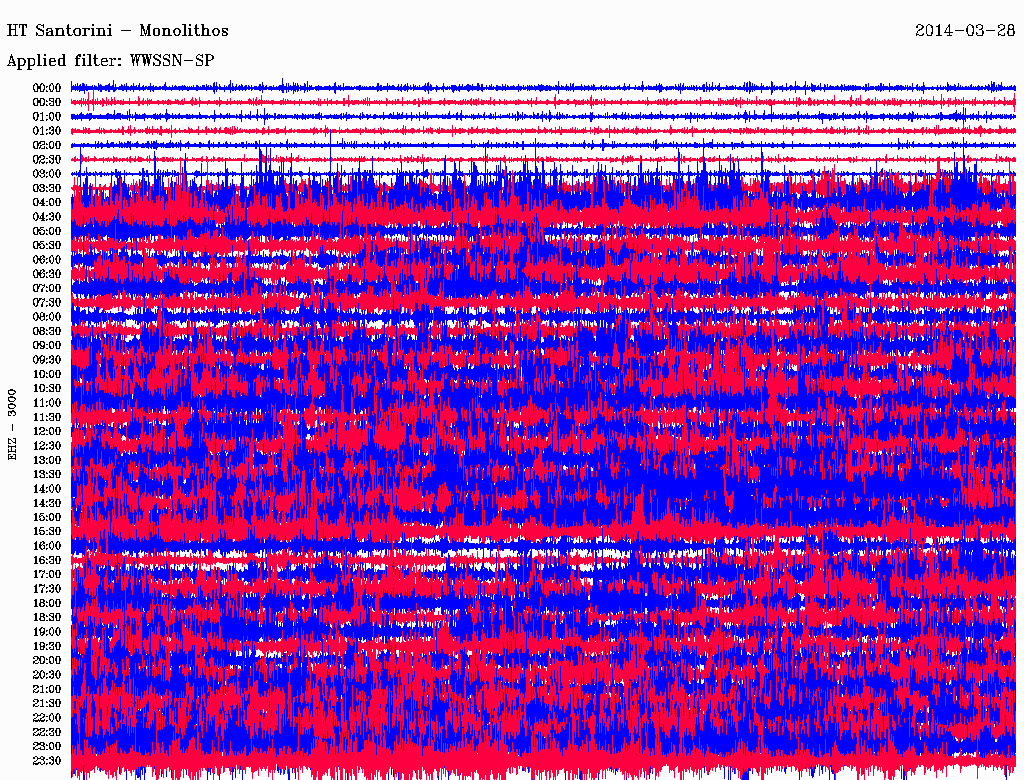Click the 22:30 time label
This screenshot has height=780, width=1024.
pyautogui.click(x=47, y=732)
